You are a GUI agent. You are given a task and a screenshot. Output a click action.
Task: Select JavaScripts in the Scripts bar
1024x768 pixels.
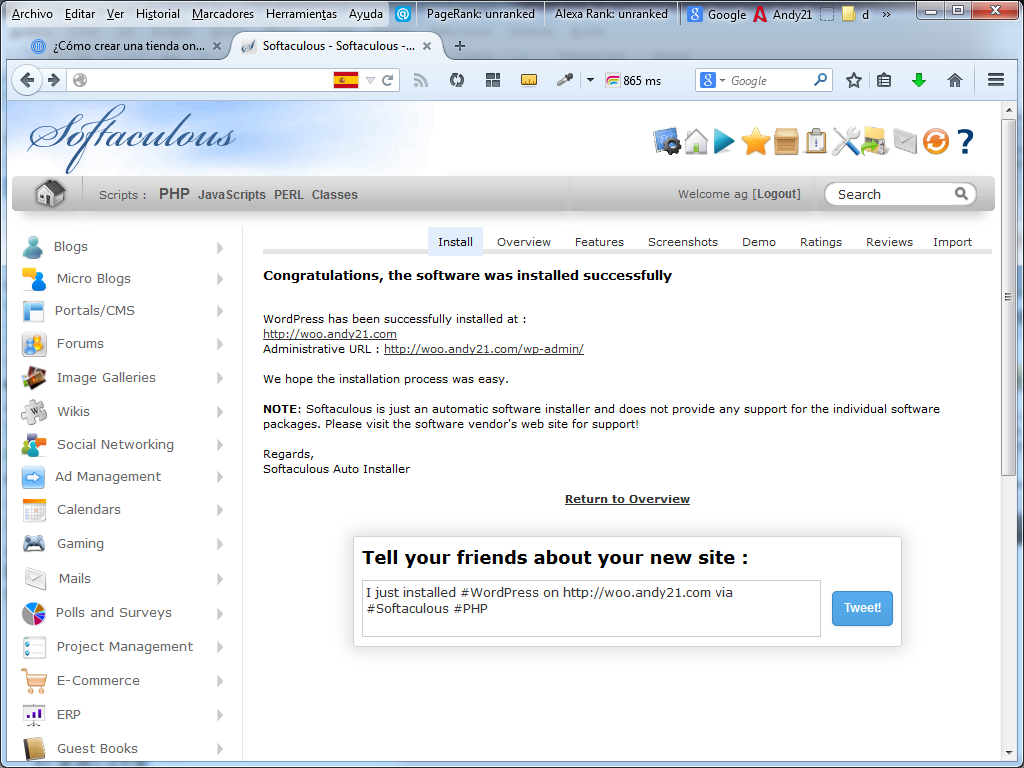click(x=232, y=195)
